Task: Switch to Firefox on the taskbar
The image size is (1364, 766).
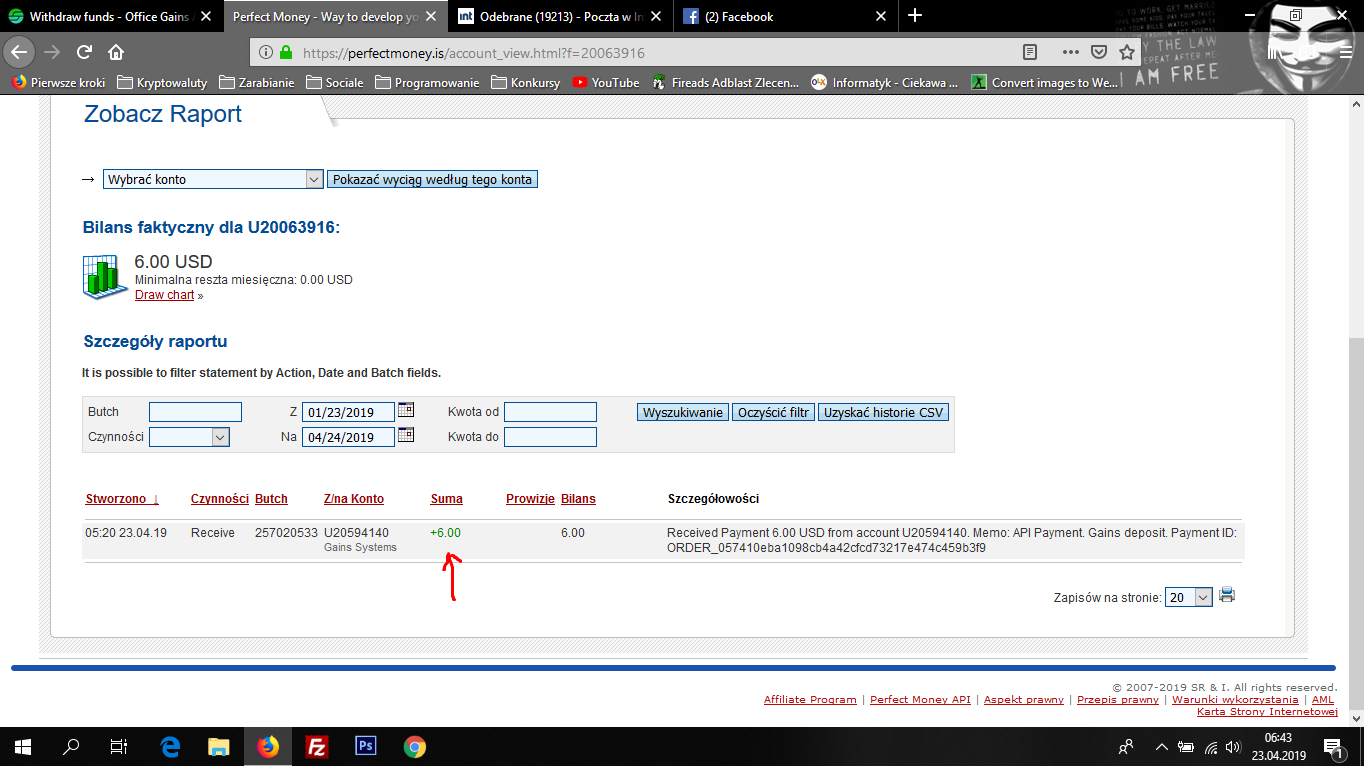Action: click(x=267, y=746)
